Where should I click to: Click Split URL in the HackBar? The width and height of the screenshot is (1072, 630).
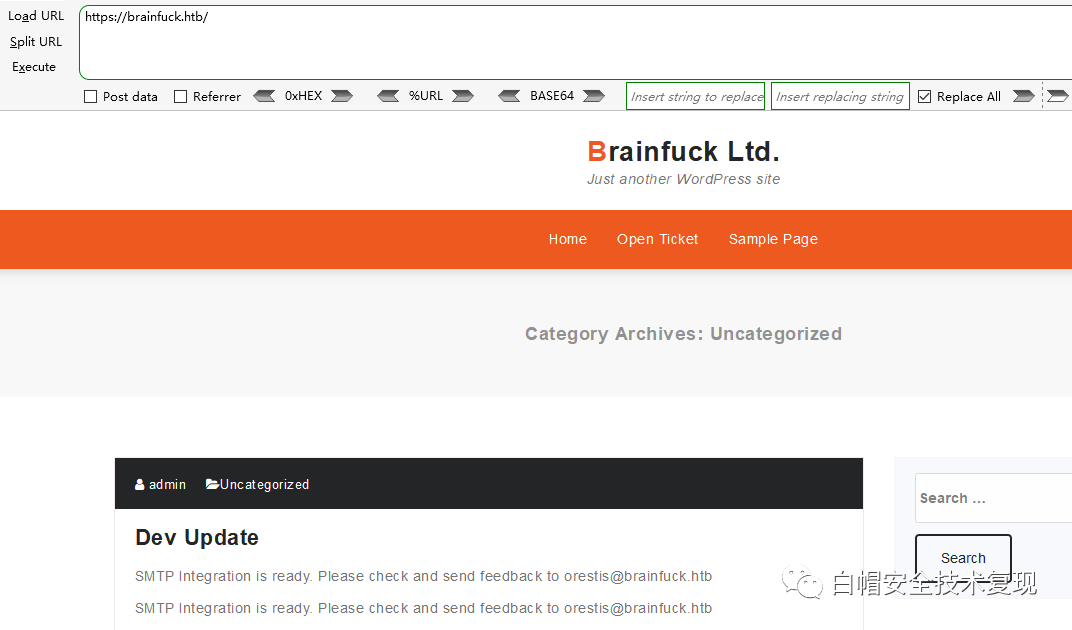36,42
